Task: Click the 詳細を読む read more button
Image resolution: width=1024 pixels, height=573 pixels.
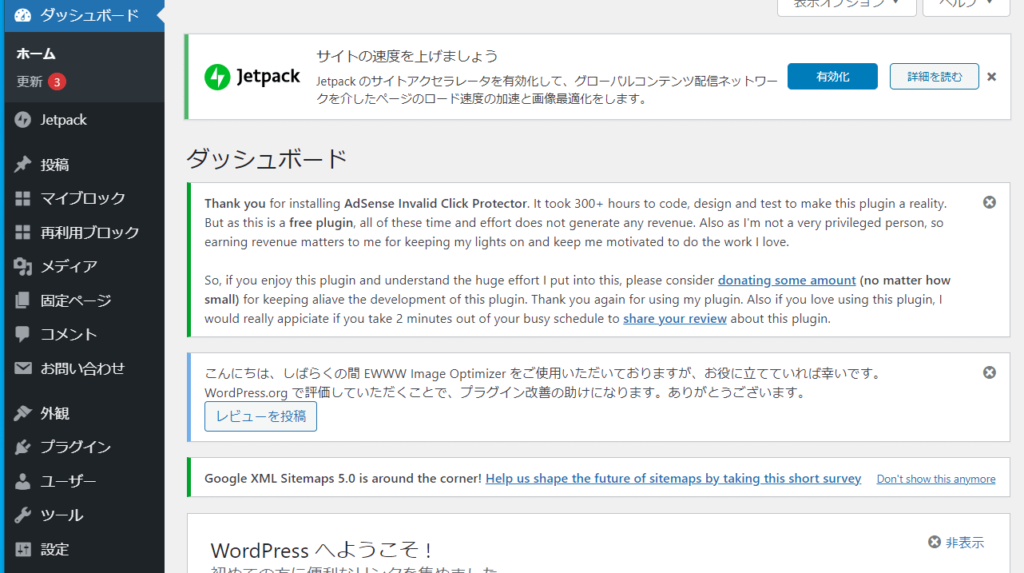Action: pyautogui.click(x=934, y=76)
